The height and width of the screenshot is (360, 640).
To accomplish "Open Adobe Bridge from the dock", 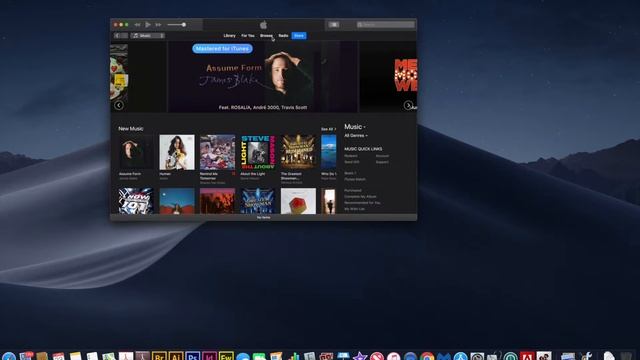I will click(159, 356).
